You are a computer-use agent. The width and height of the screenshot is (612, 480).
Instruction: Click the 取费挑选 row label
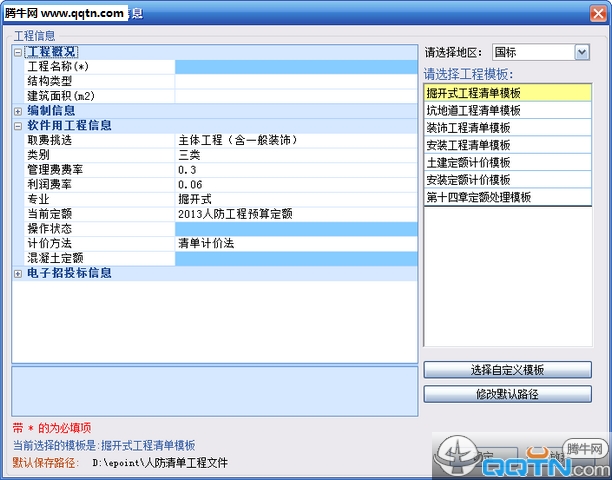[x=50, y=140]
